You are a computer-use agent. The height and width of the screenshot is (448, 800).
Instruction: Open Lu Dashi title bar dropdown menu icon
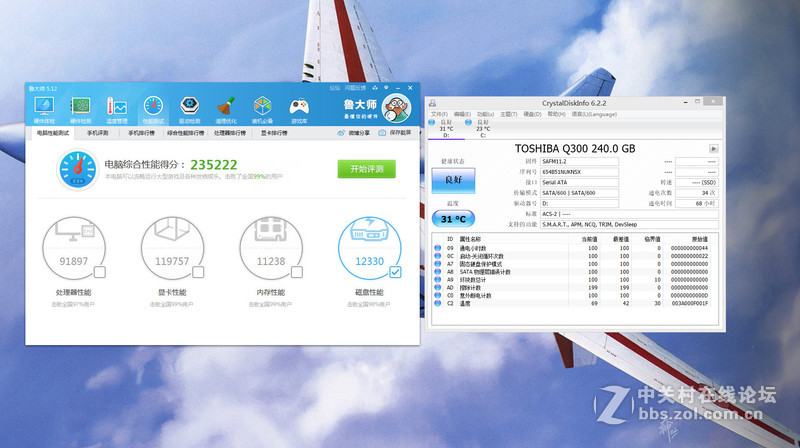pyautogui.click(x=386, y=88)
